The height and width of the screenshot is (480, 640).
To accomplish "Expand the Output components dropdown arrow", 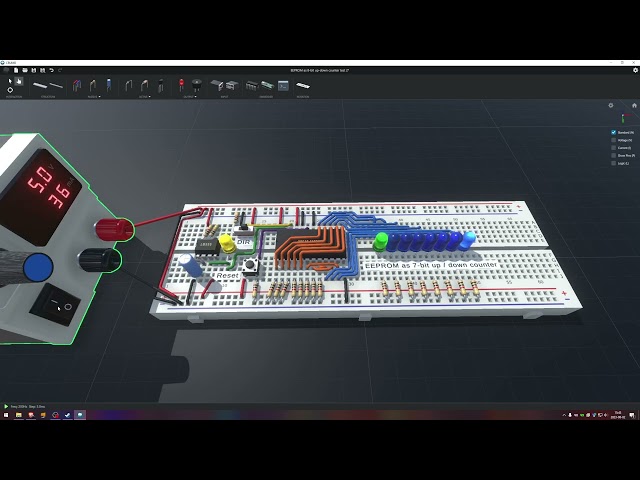I will point(196,97).
